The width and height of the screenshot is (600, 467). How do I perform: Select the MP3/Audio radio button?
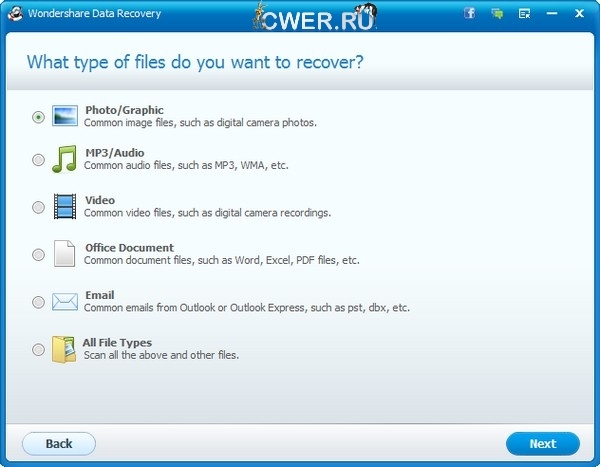pos(38,160)
